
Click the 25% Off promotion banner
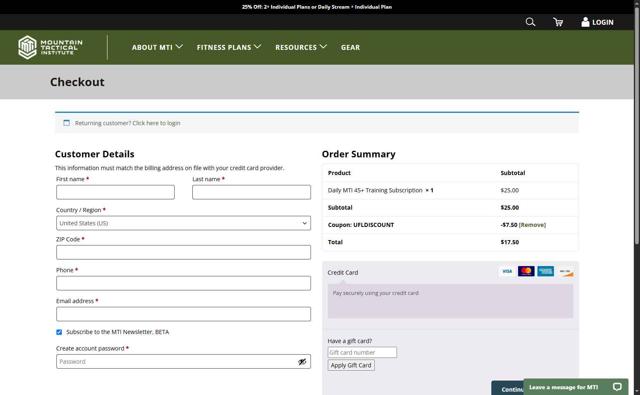click(317, 7)
